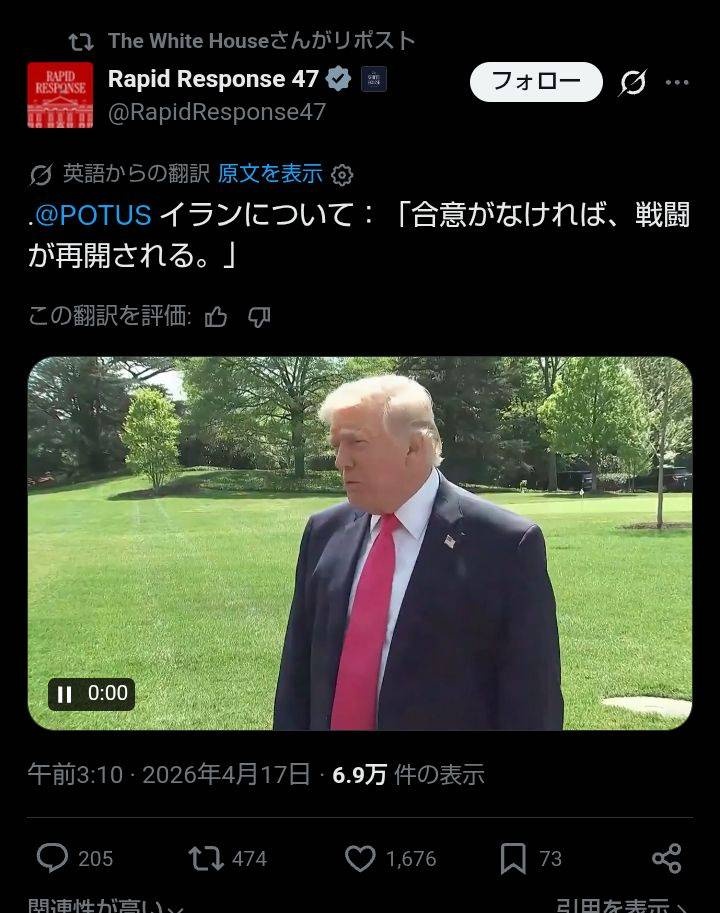The height and width of the screenshot is (913, 720).
Task: Show original text via 原文を表示
Action: [270, 174]
